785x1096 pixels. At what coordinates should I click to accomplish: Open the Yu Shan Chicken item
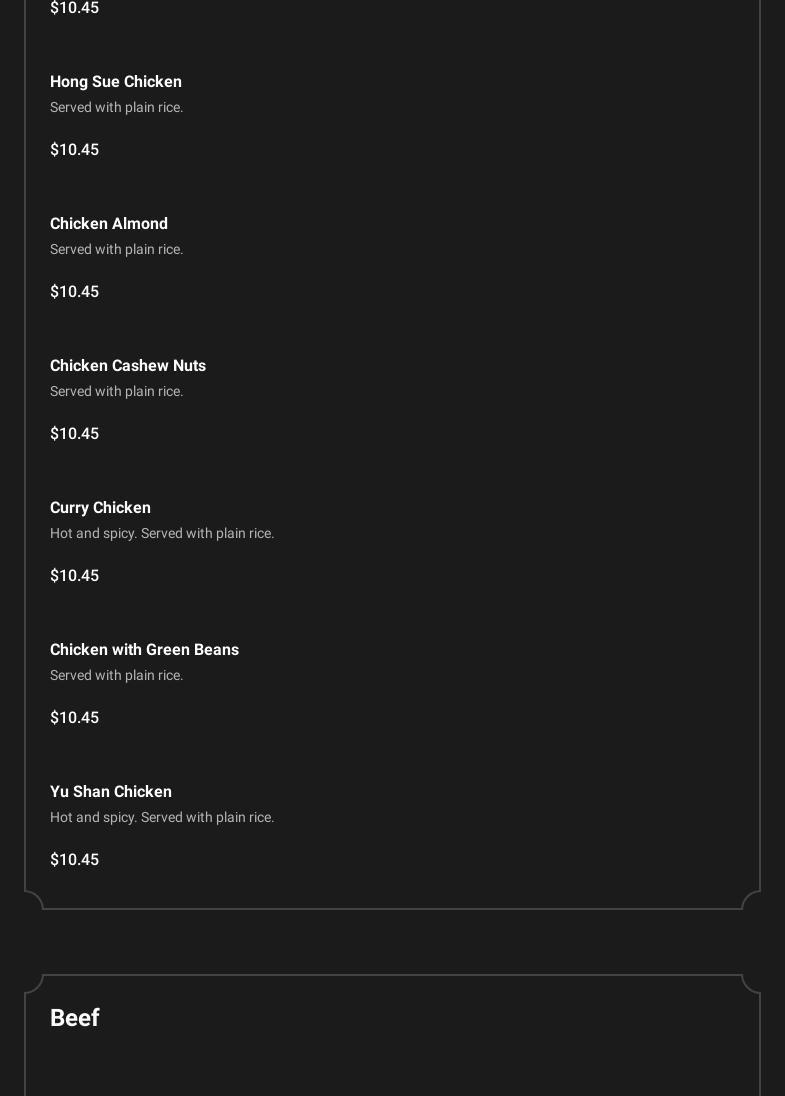tap(111, 792)
